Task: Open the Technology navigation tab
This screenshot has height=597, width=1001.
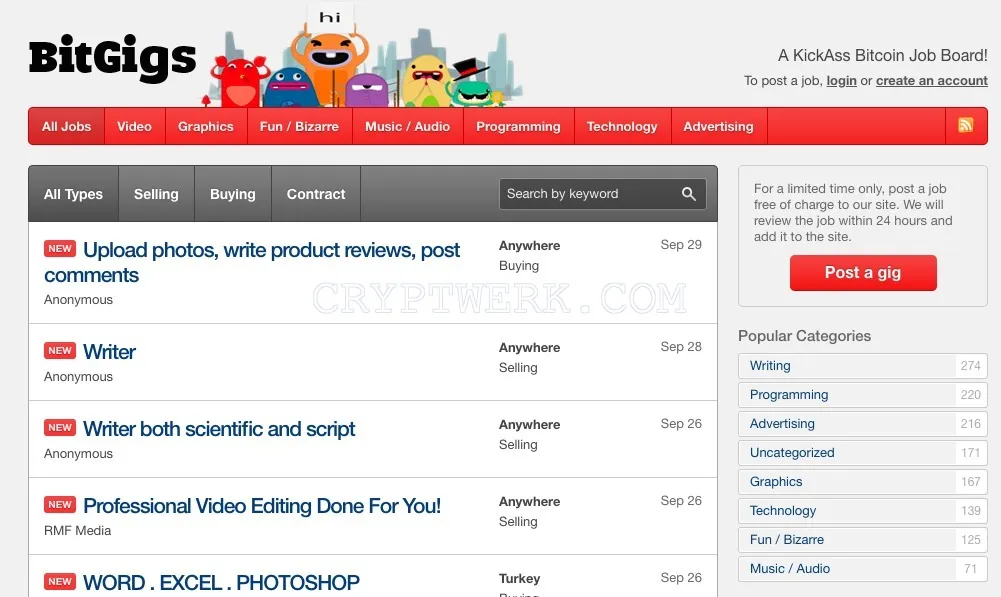Action: (622, 126)
